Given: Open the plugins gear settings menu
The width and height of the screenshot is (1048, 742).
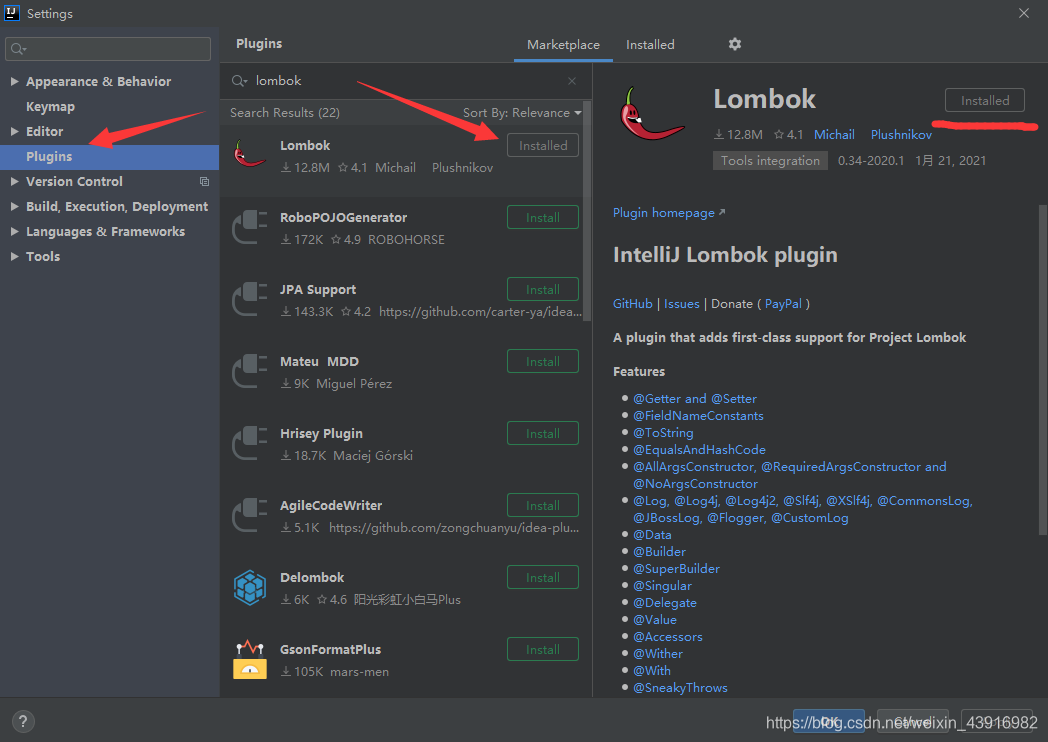Looking at the screenshot, I should click(x=735, y=44).
